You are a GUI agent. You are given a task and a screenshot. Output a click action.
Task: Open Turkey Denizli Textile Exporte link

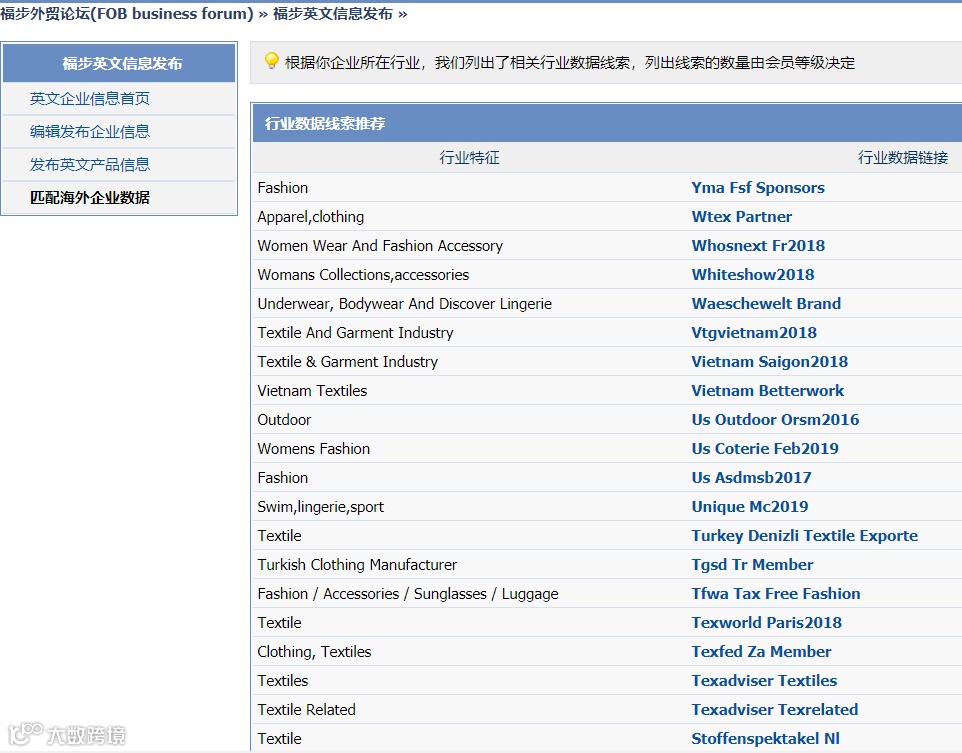(804, 535)
